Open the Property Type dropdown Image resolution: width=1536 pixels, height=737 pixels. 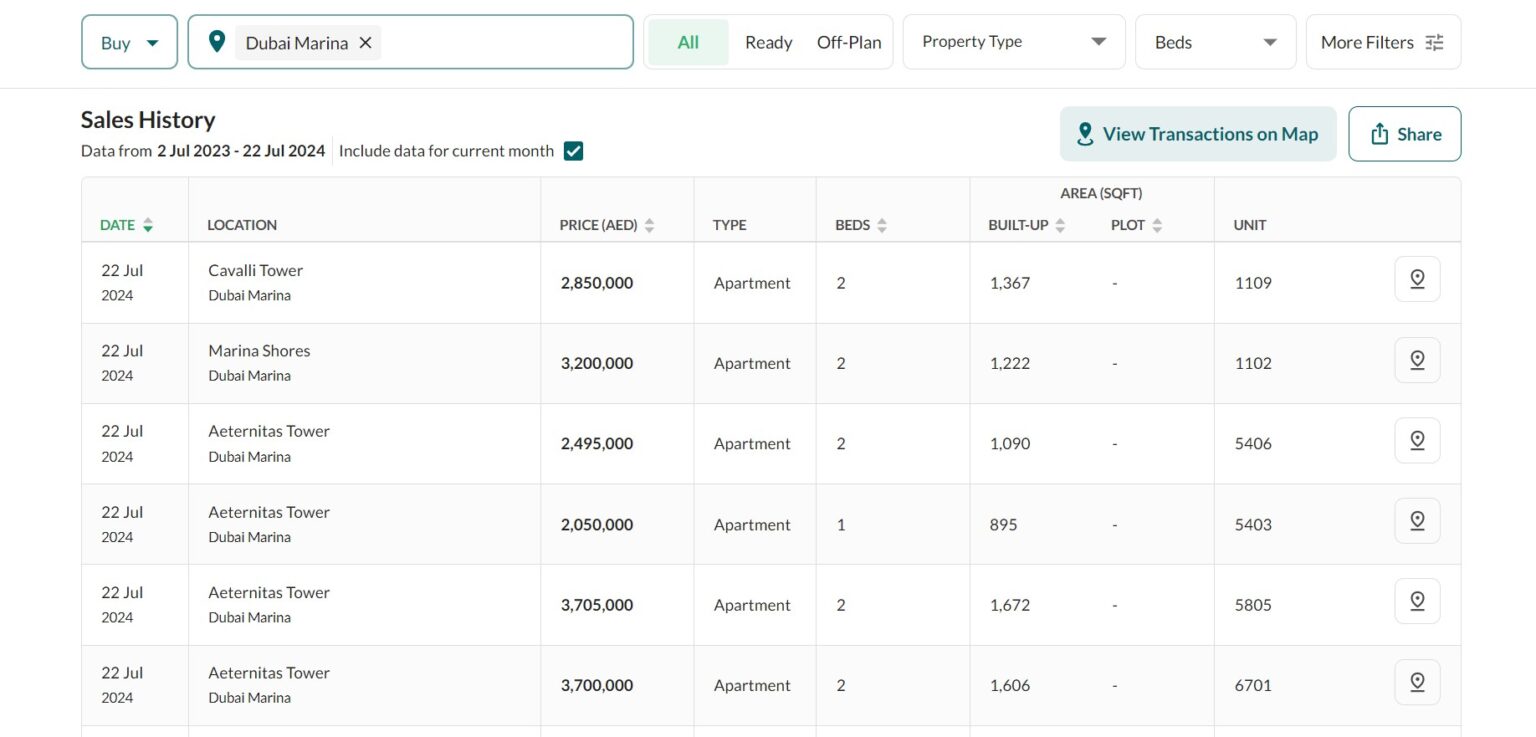click(x=1013, y=41)
